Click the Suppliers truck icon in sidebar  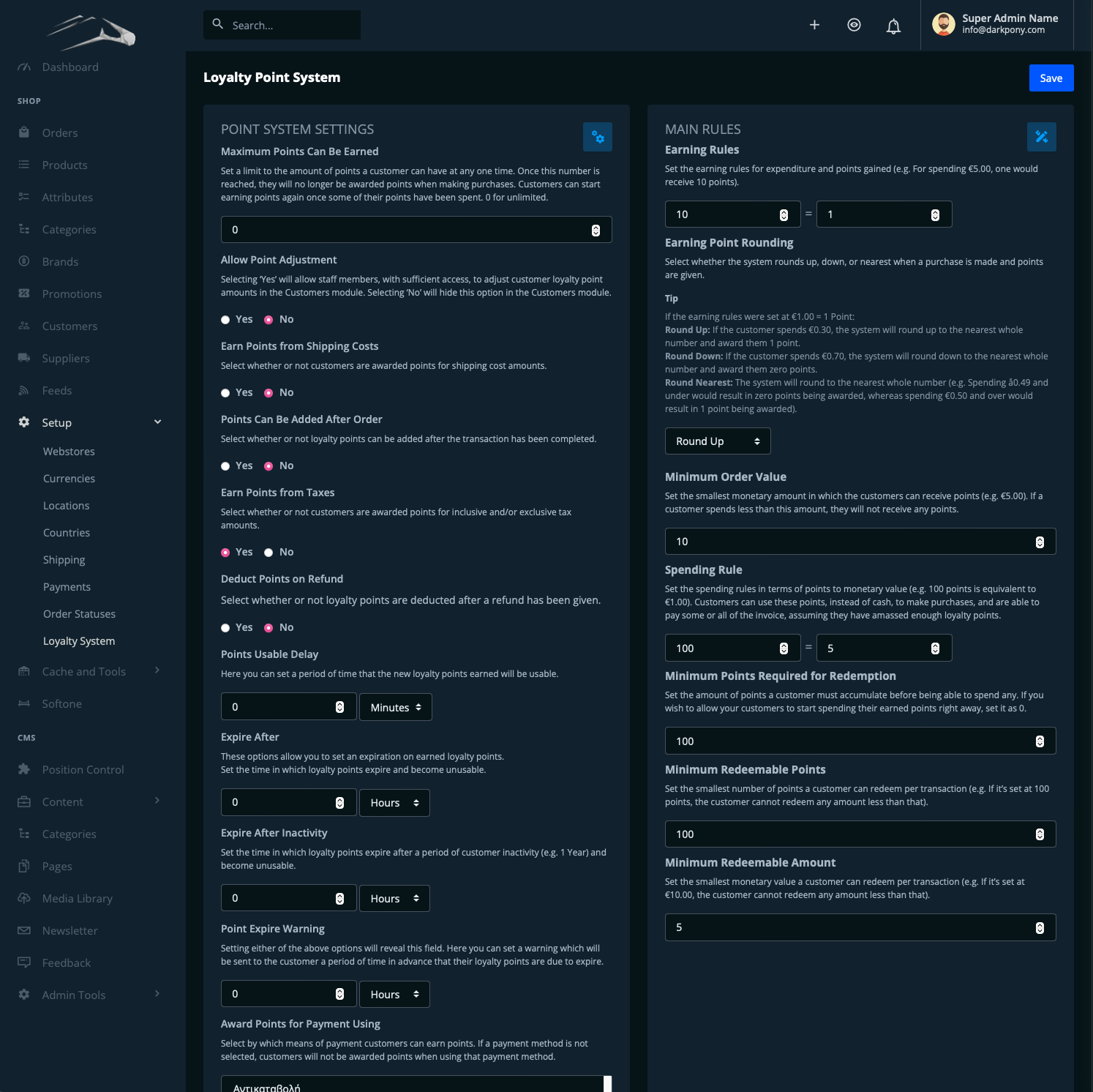pos(24,358)
